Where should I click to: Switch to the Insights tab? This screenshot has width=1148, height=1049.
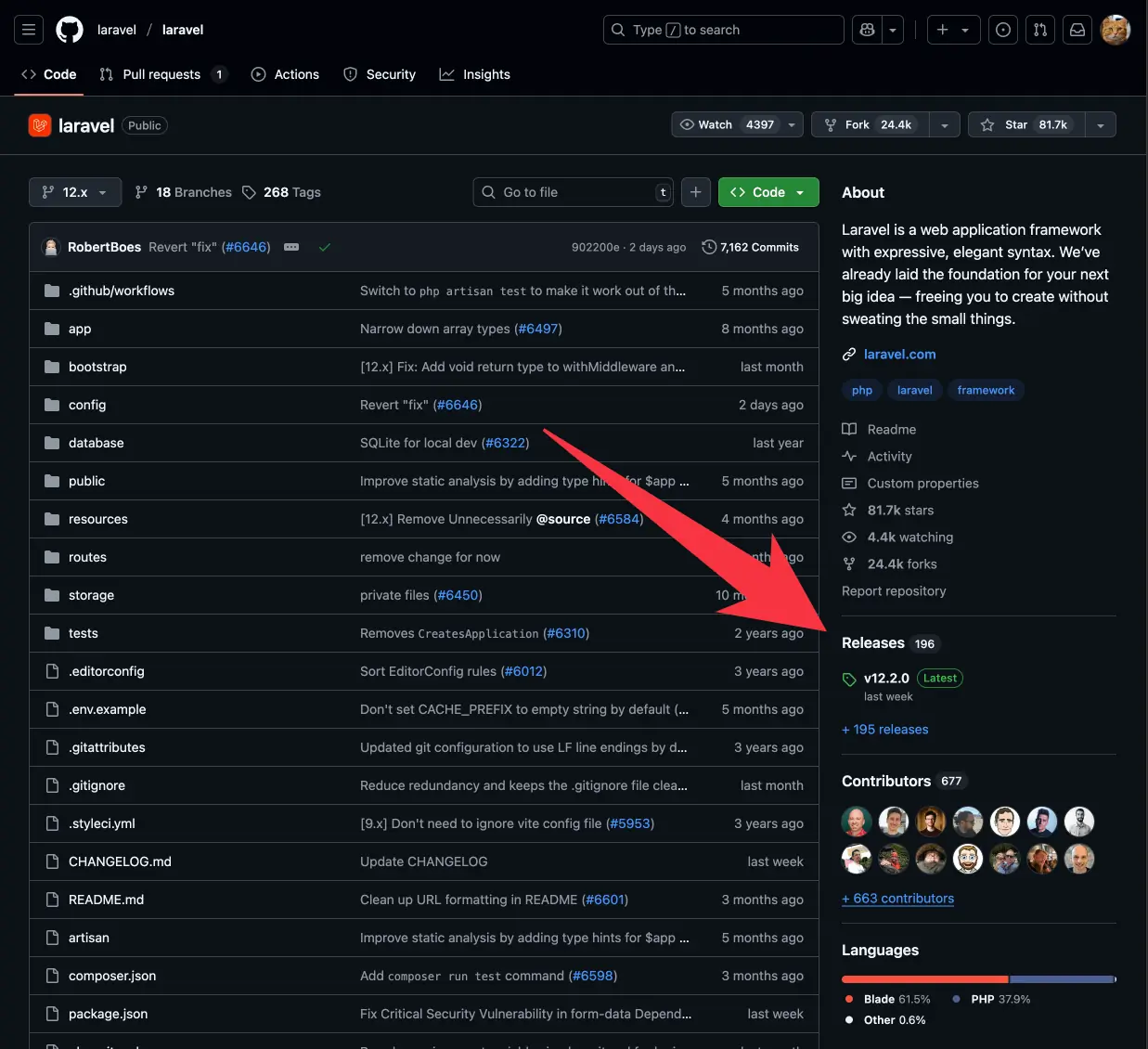pos(475,74)
